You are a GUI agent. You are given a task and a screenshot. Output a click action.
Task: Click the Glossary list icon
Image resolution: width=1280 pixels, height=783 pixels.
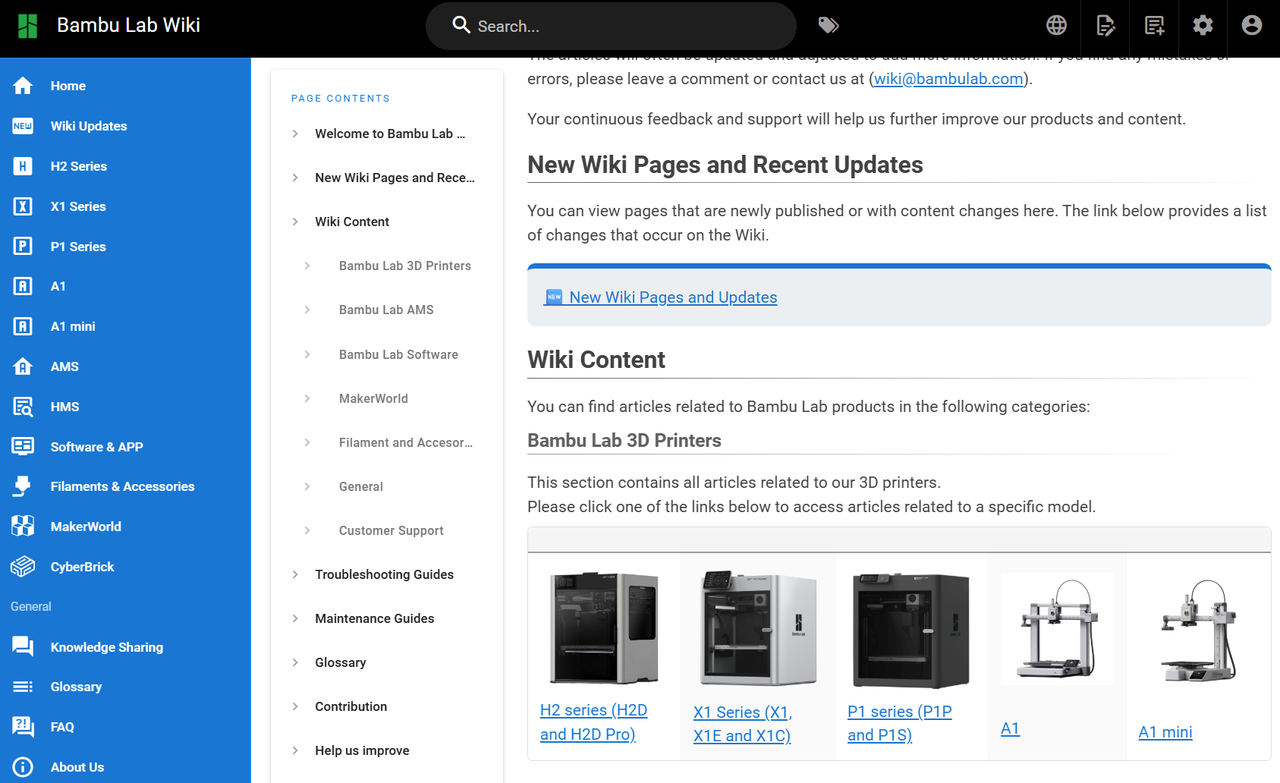click(23, 687)
